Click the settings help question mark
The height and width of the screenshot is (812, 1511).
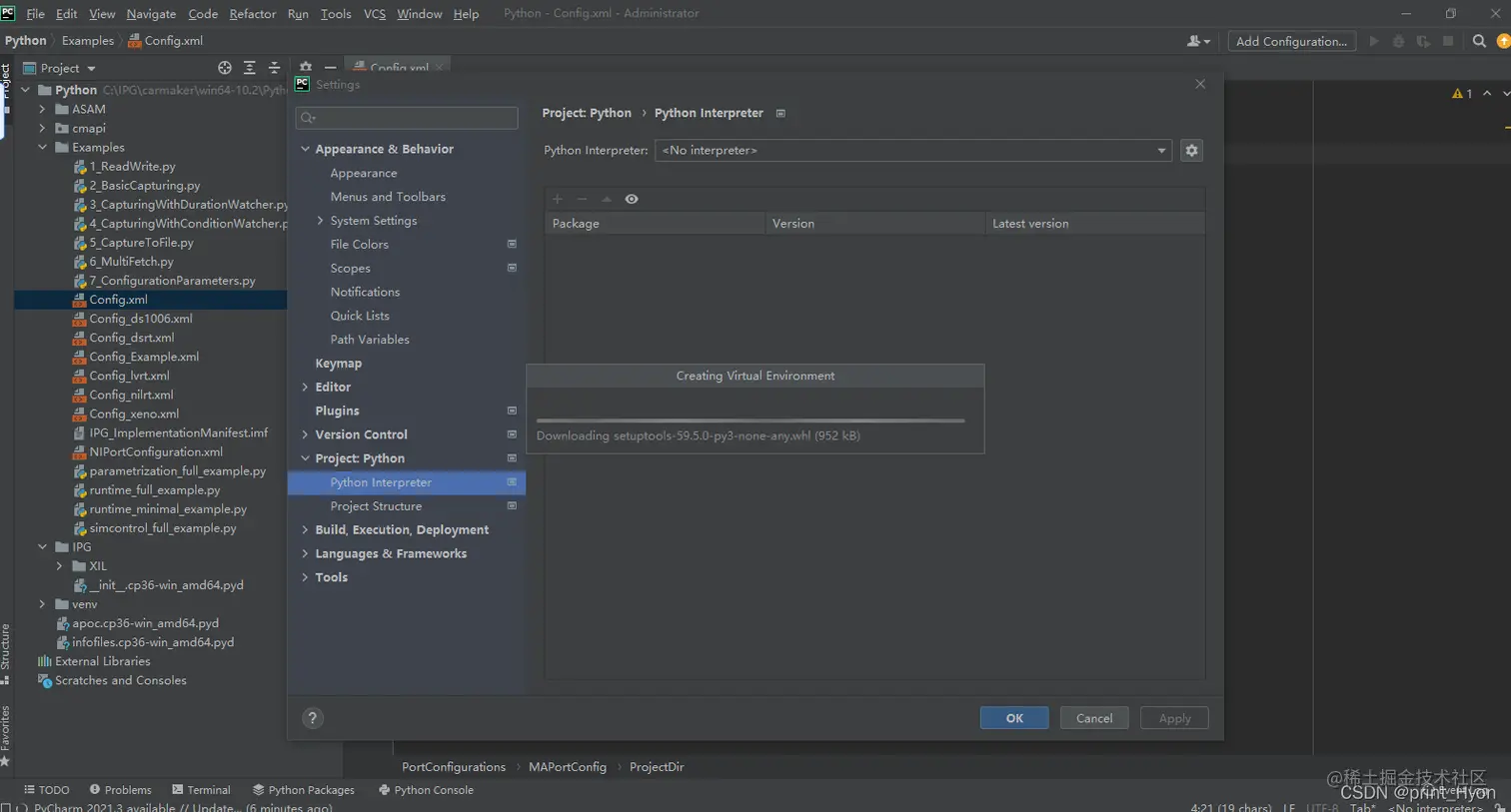313,718
